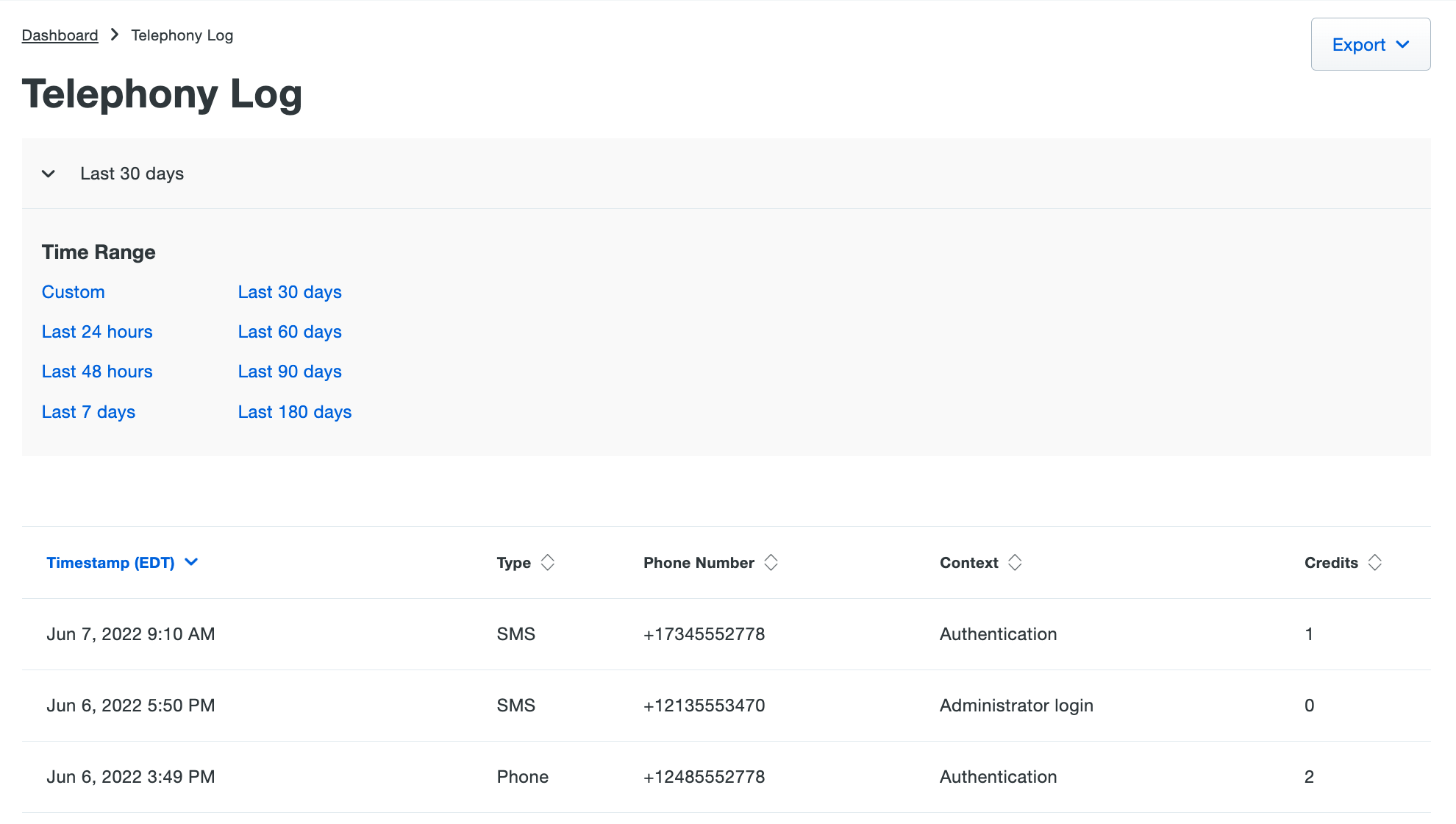The height and width of the screenshot is (824, 1456).
Task: Select Last 60 days filter option
Action: tap(290, 331)
